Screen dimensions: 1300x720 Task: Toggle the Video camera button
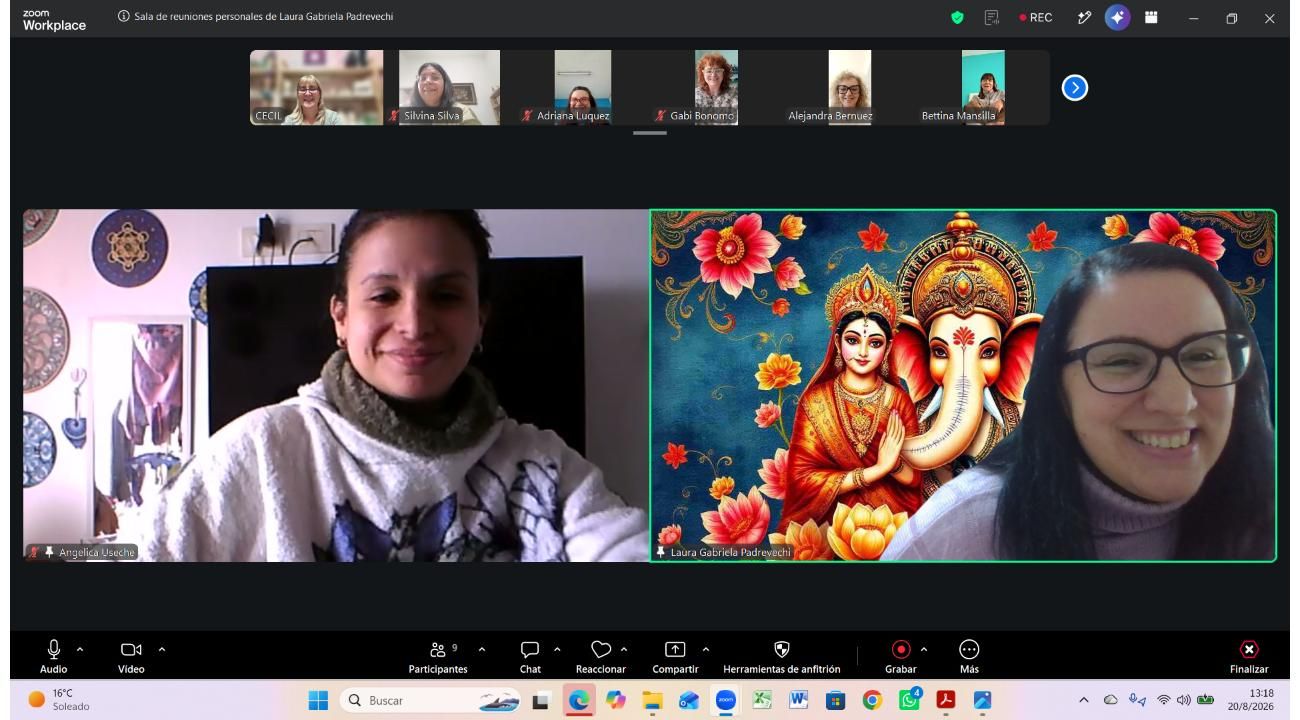pyautogui.click(x=131, y=656)
